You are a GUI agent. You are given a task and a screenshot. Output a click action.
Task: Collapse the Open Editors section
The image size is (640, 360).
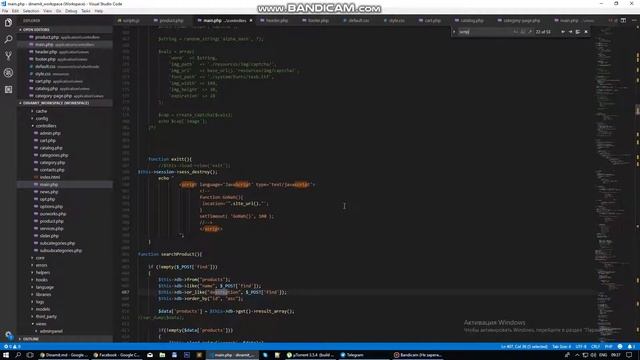point(65,30)
